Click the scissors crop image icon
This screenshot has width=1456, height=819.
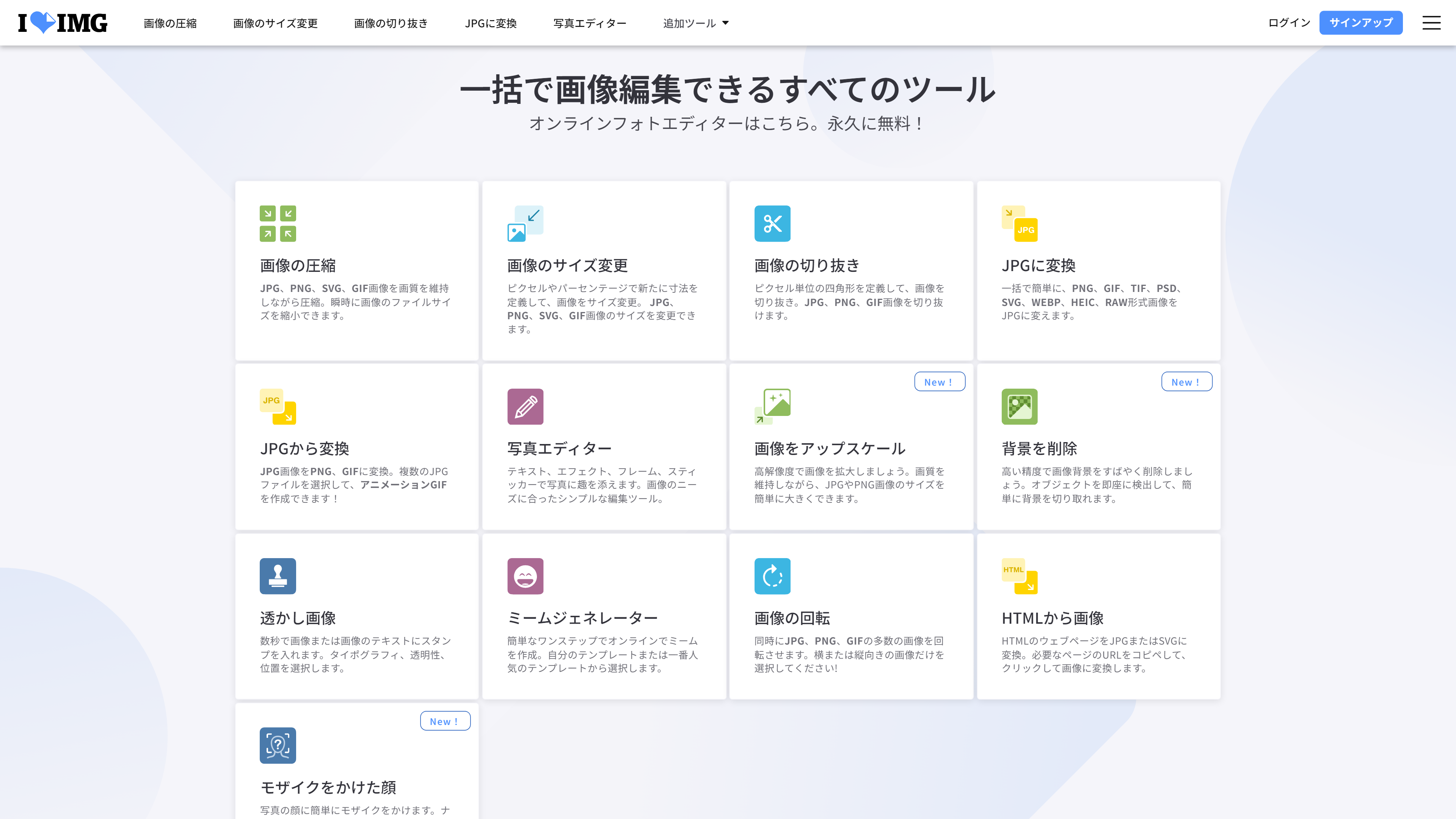[772, 223]
